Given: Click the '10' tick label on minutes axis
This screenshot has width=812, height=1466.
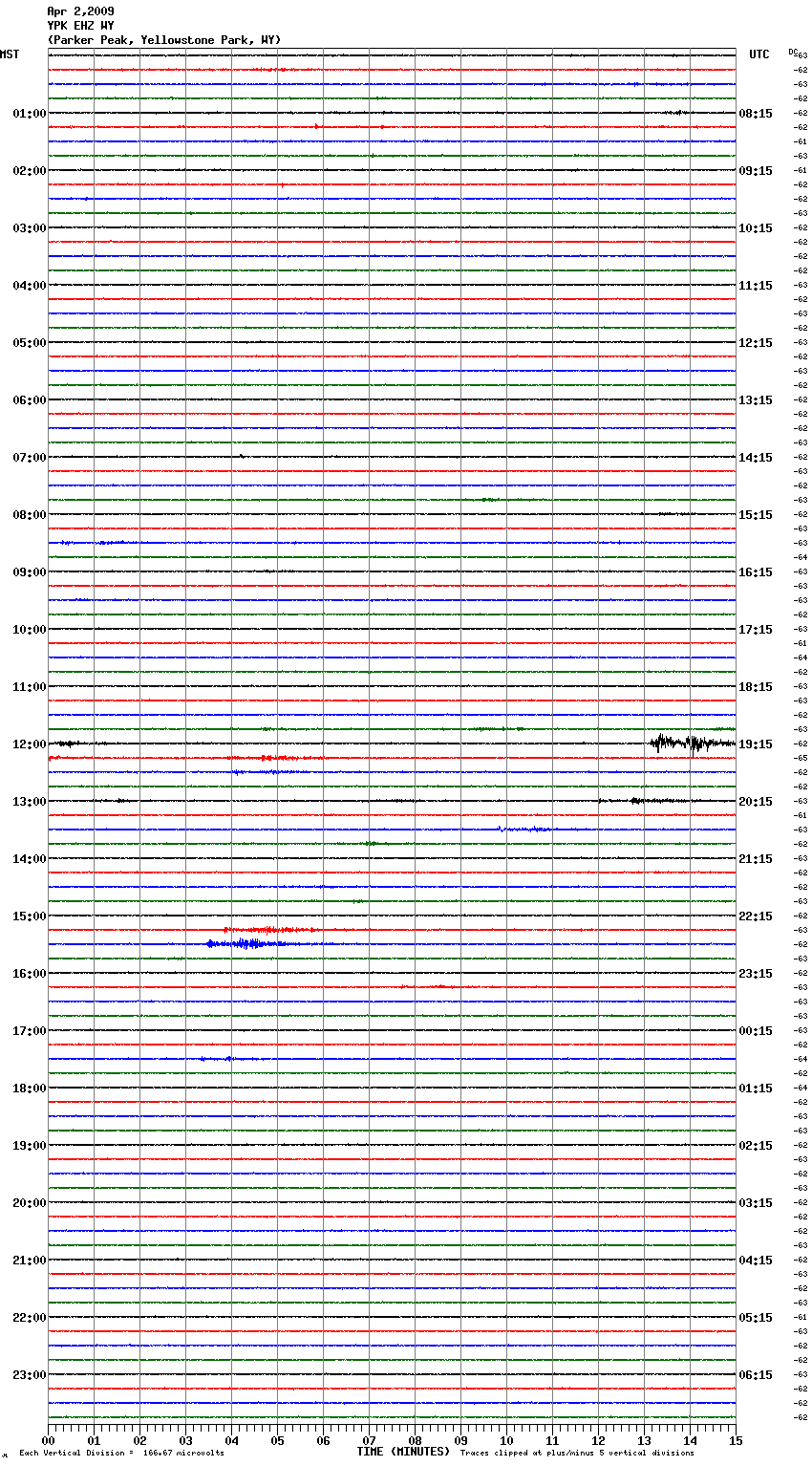Looking at the screenshot, I should (x=506, y=1440).
